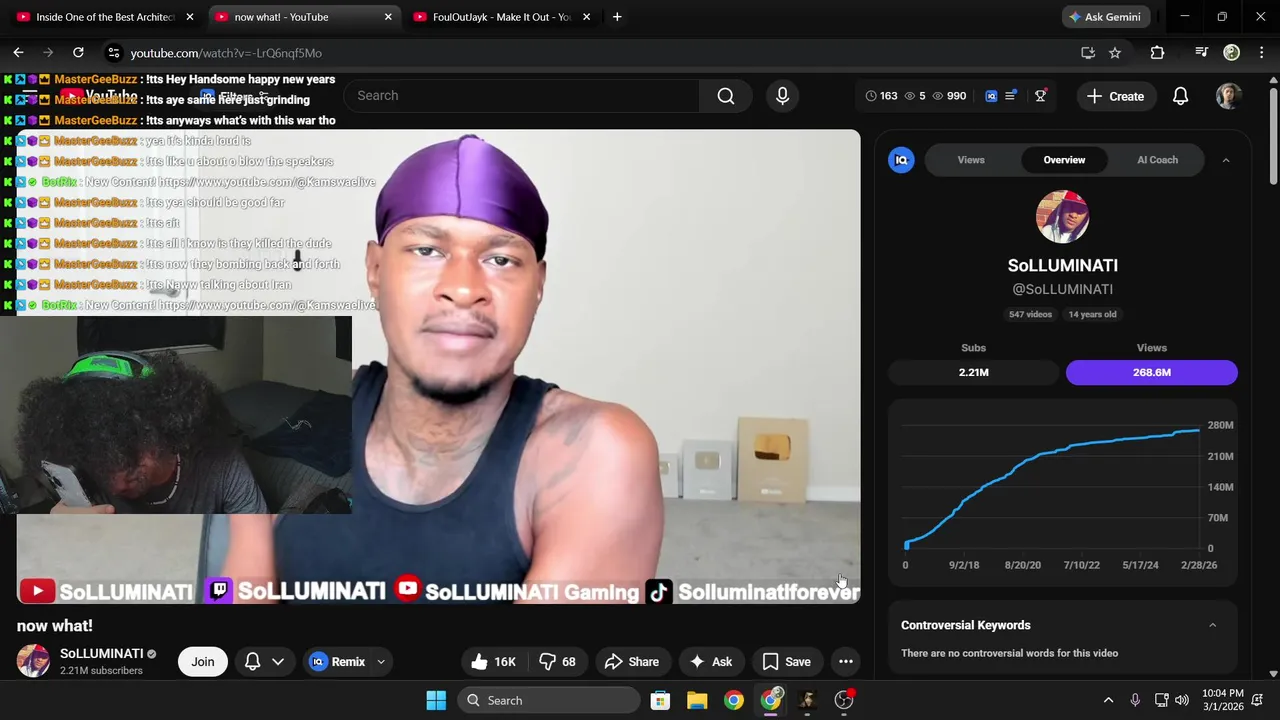Click the 547 videos label
Image resolution: width=1280 pixels, height=720 pixels.
pyautogui.click(x=1030, y=314)
